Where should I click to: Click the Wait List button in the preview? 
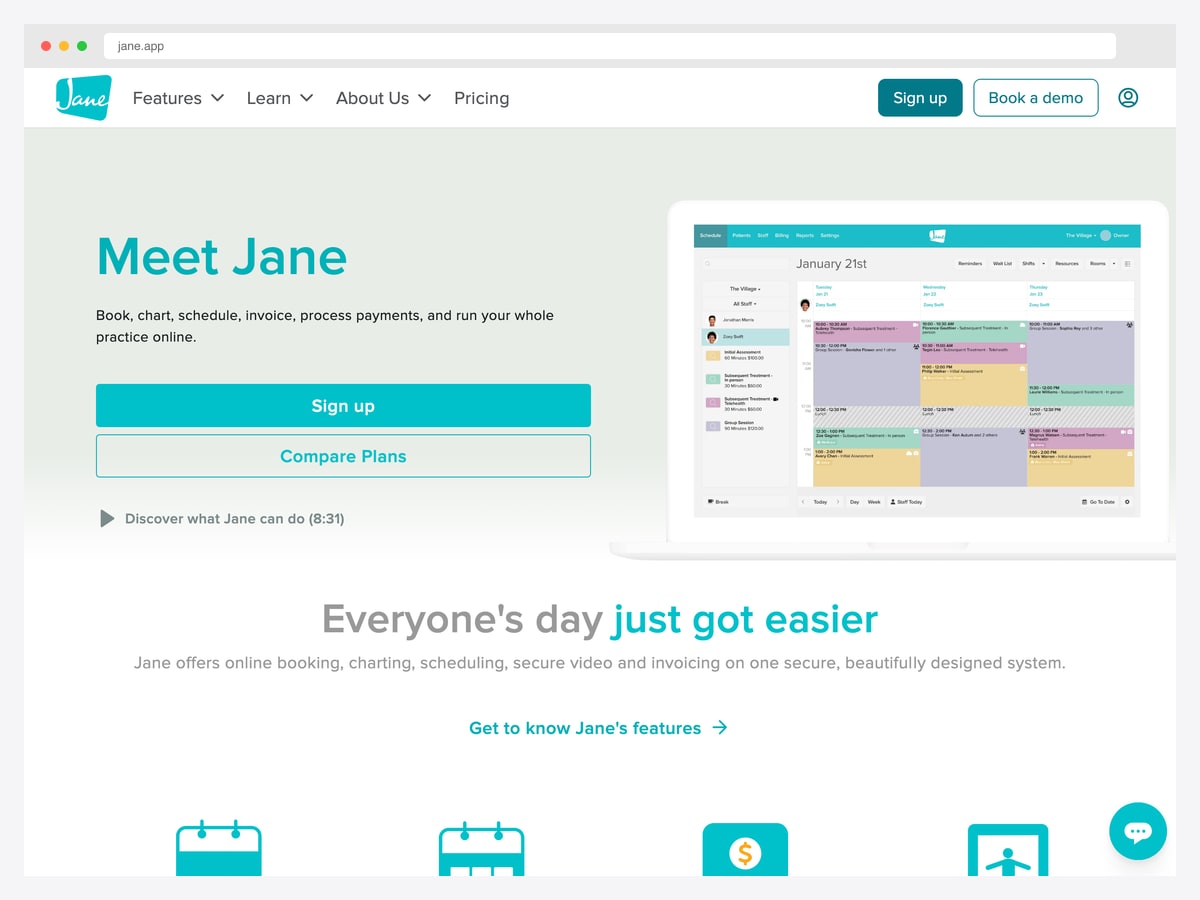click(1002, 264)
